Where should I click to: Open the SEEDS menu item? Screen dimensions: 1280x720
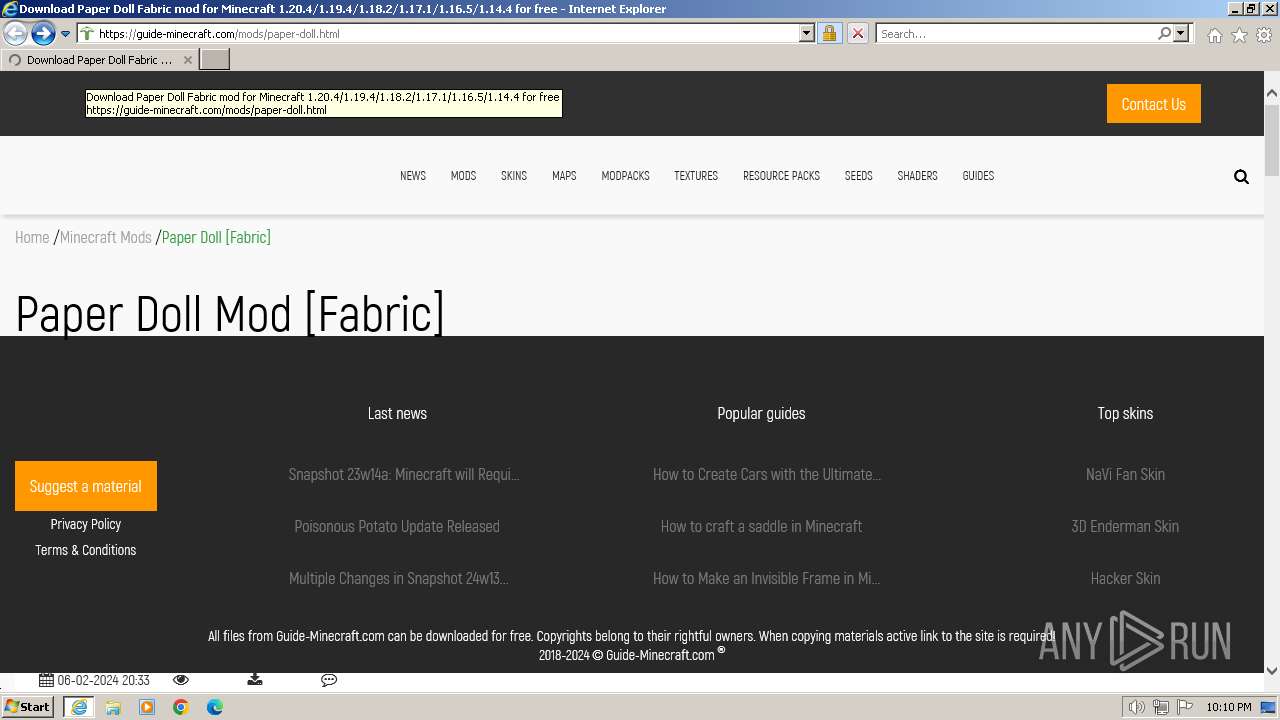click(x=858, y=175)
